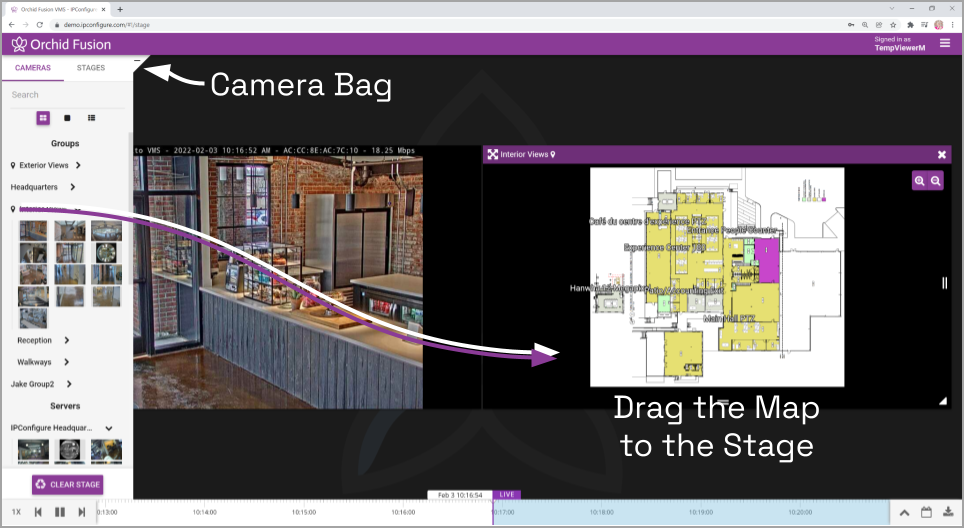Click the export download icon

pyautogui.click(x=948, y=512)
